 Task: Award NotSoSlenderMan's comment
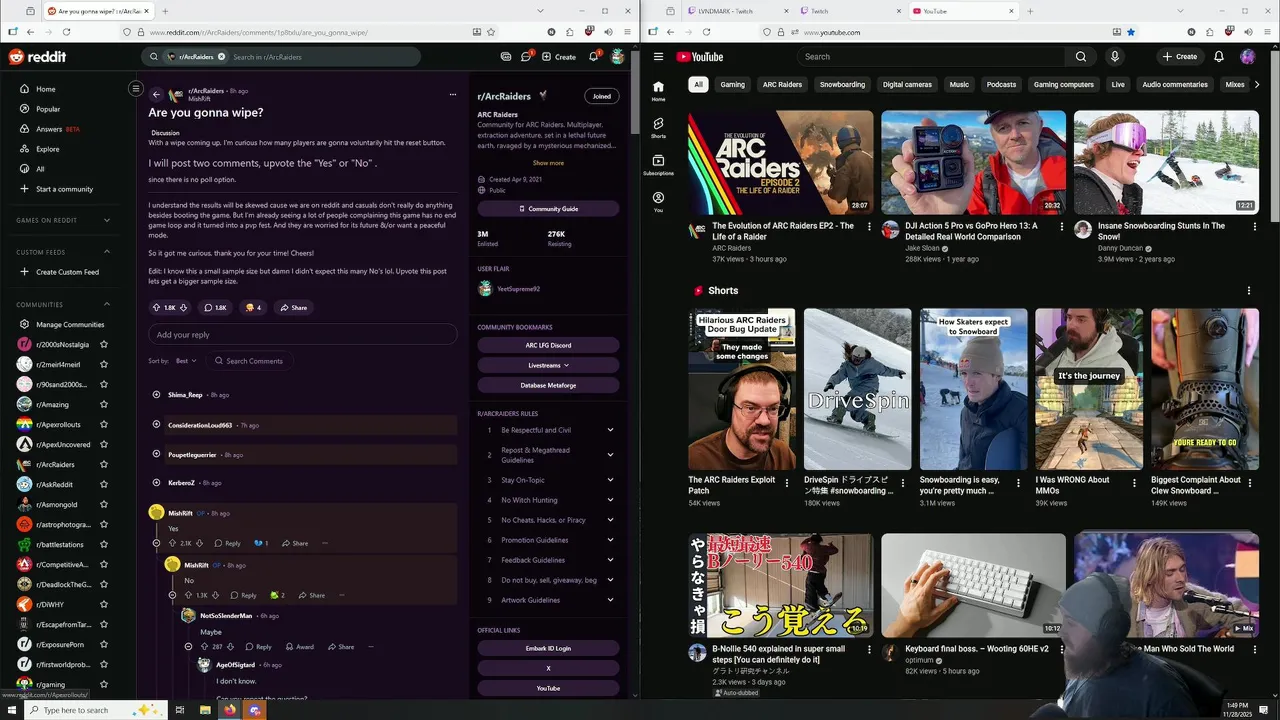tap(300, 647)
